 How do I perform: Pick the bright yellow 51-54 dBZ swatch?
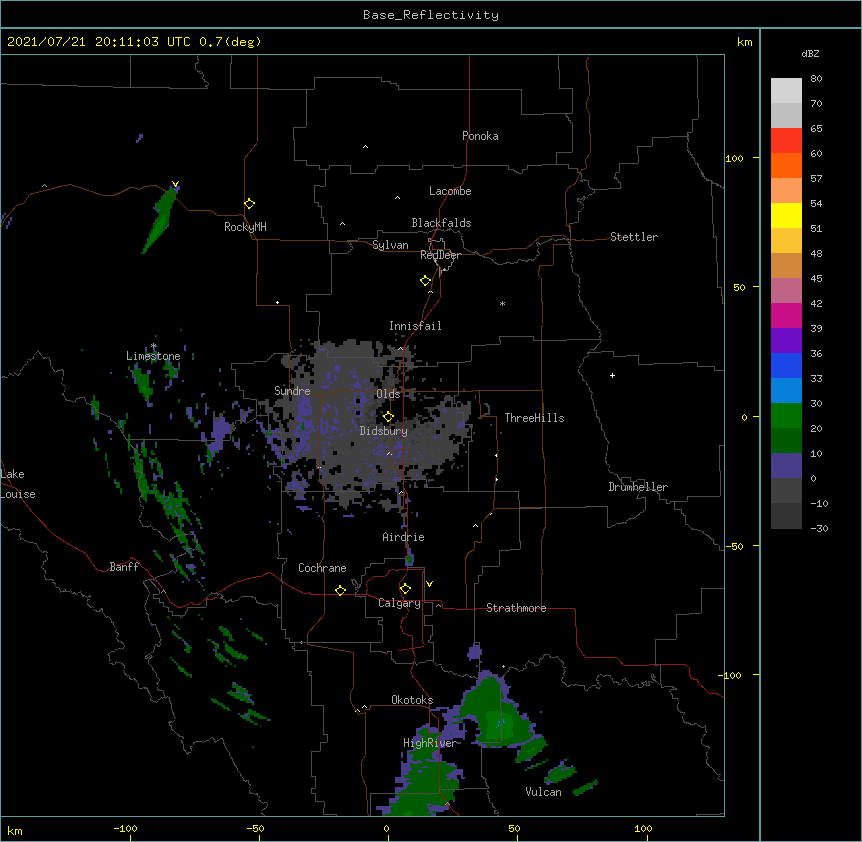[786, 215]
